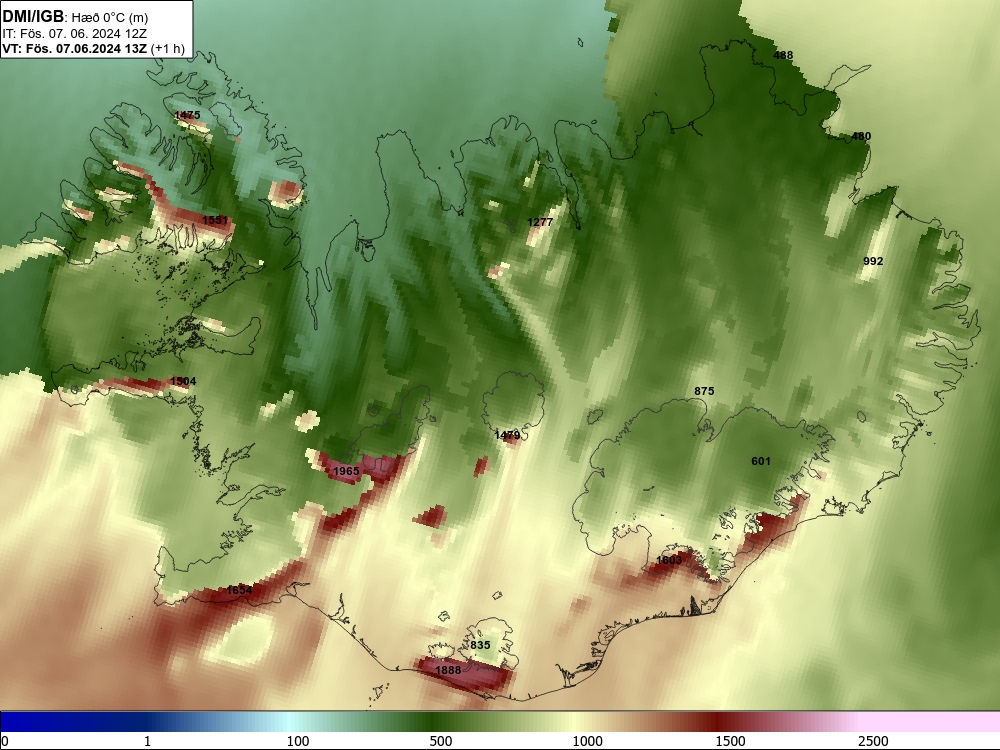Viewport: 1000px width, 750px height.
Task: Click the 601 value on the map
Action: coord(761,461)
